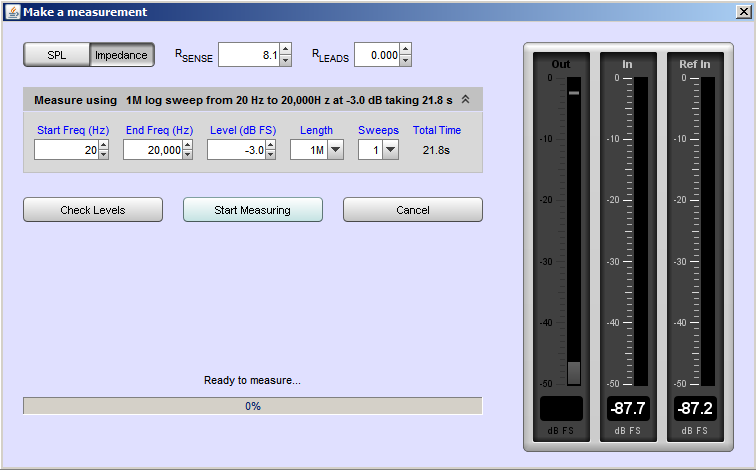
Task: Click the Check Levels button
Action: [x=93, y=210]
